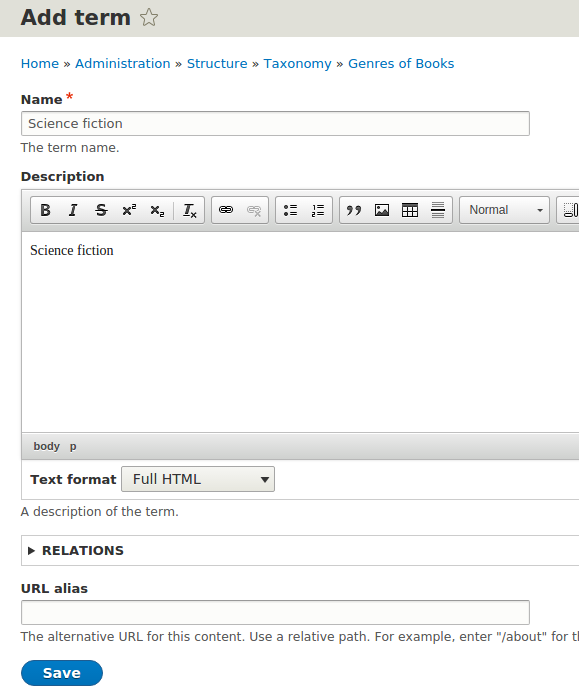Apply Strikethrough formatting
This screenshot has width=579, height=692.
101,210
